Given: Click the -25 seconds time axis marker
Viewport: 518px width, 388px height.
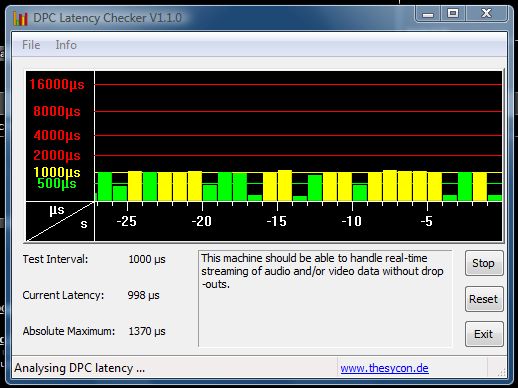Looking at the screenshot, I should pos(127,221).
